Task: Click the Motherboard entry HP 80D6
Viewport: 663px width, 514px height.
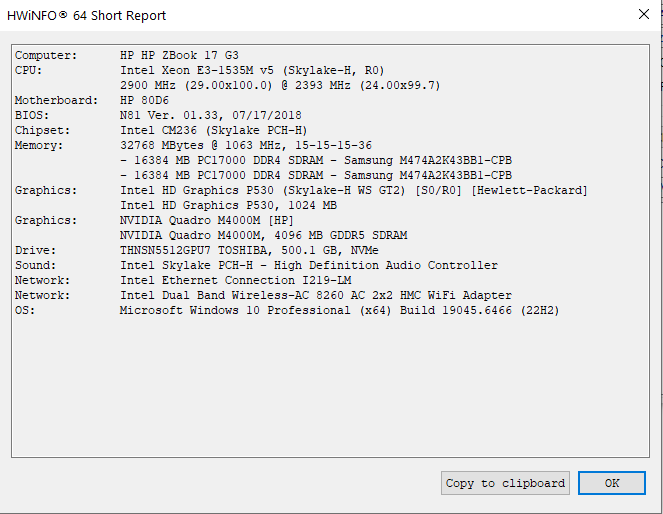Action: [147, 100]
